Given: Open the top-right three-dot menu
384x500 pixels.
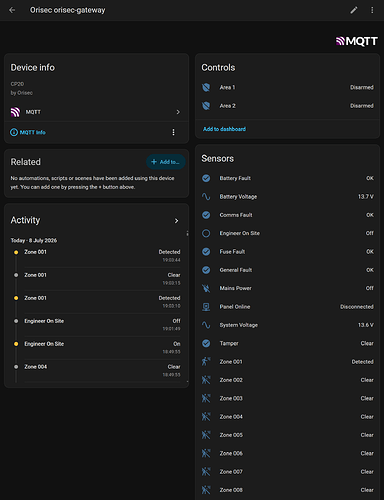Looking at the screenshot, I should pyautogui.click(x=372, y=10).
